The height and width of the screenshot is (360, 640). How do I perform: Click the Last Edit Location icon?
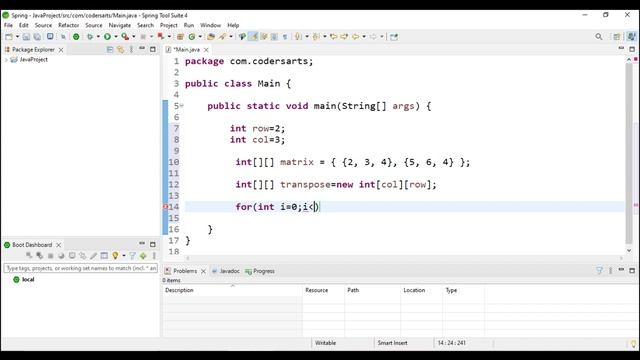point(334,37)
